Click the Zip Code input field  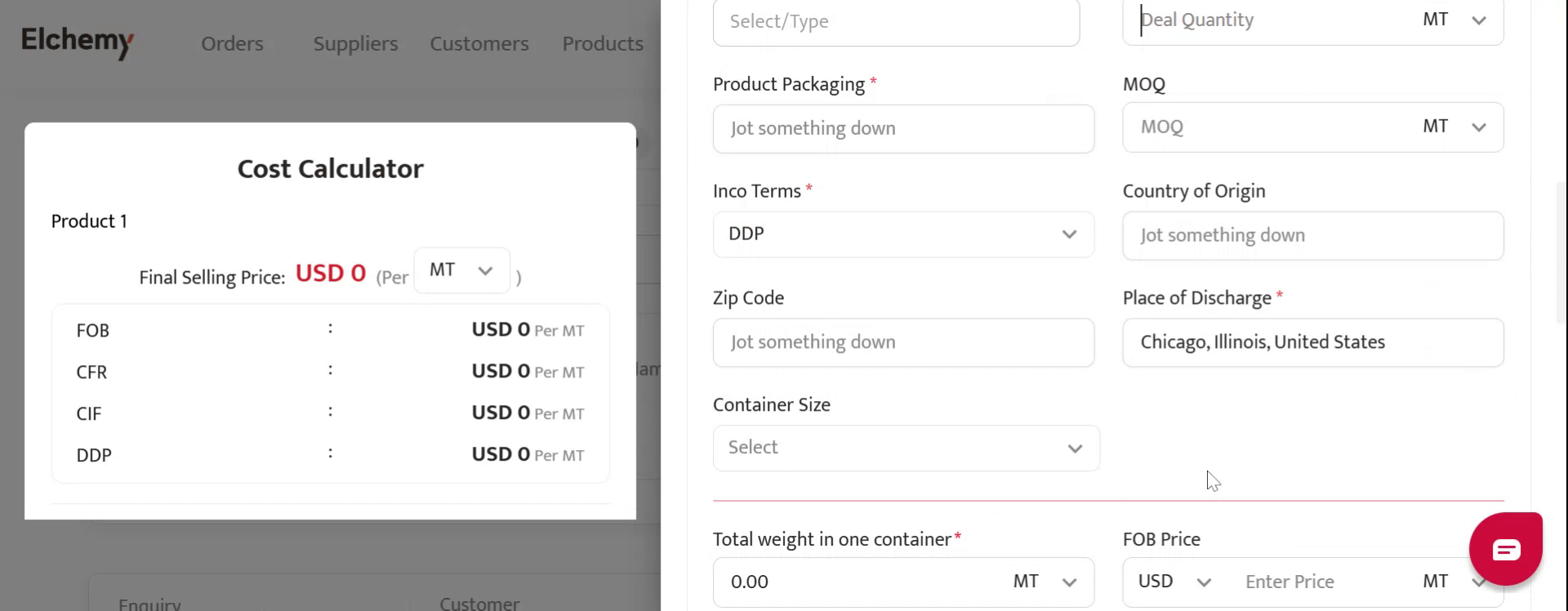pos(902,342)
